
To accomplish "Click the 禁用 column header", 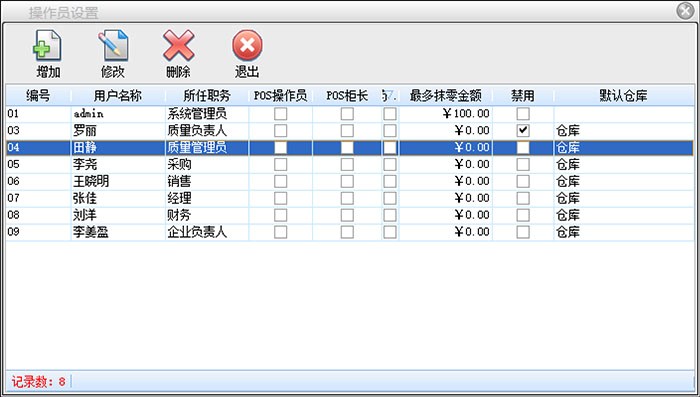I will (523, 96).
